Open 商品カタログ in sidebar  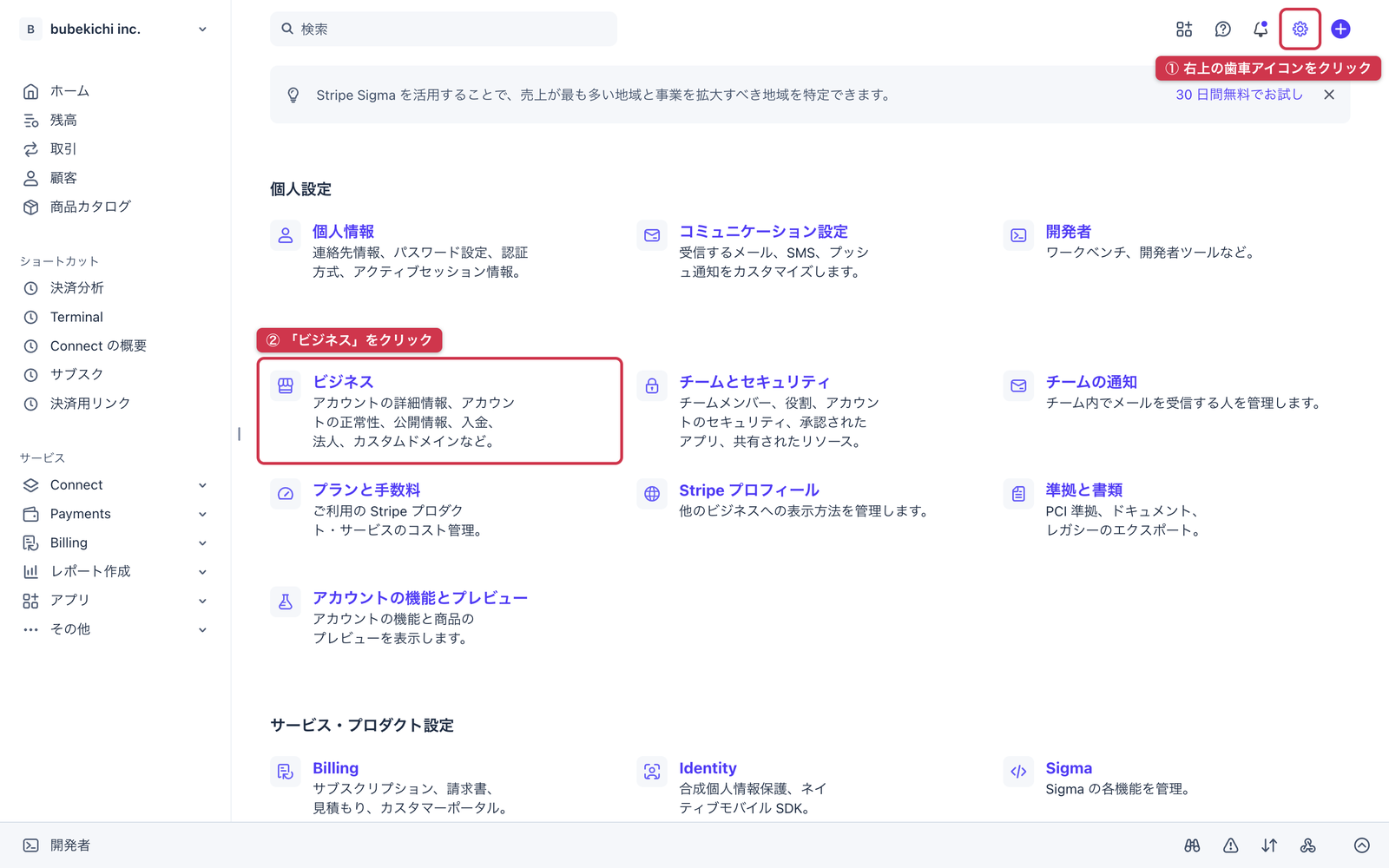tap(90, 207)
